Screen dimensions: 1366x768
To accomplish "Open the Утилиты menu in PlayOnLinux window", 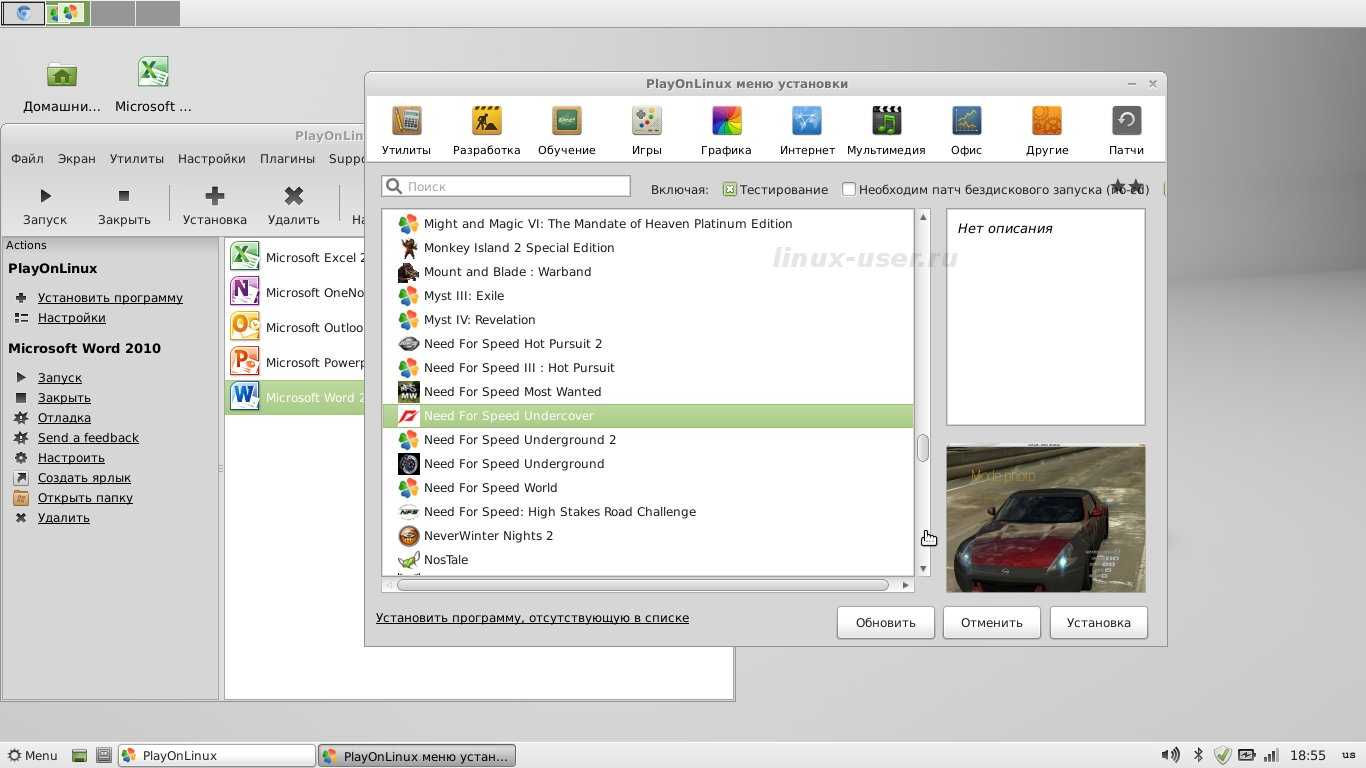I will pyautogui.click(x=136, y=159).
